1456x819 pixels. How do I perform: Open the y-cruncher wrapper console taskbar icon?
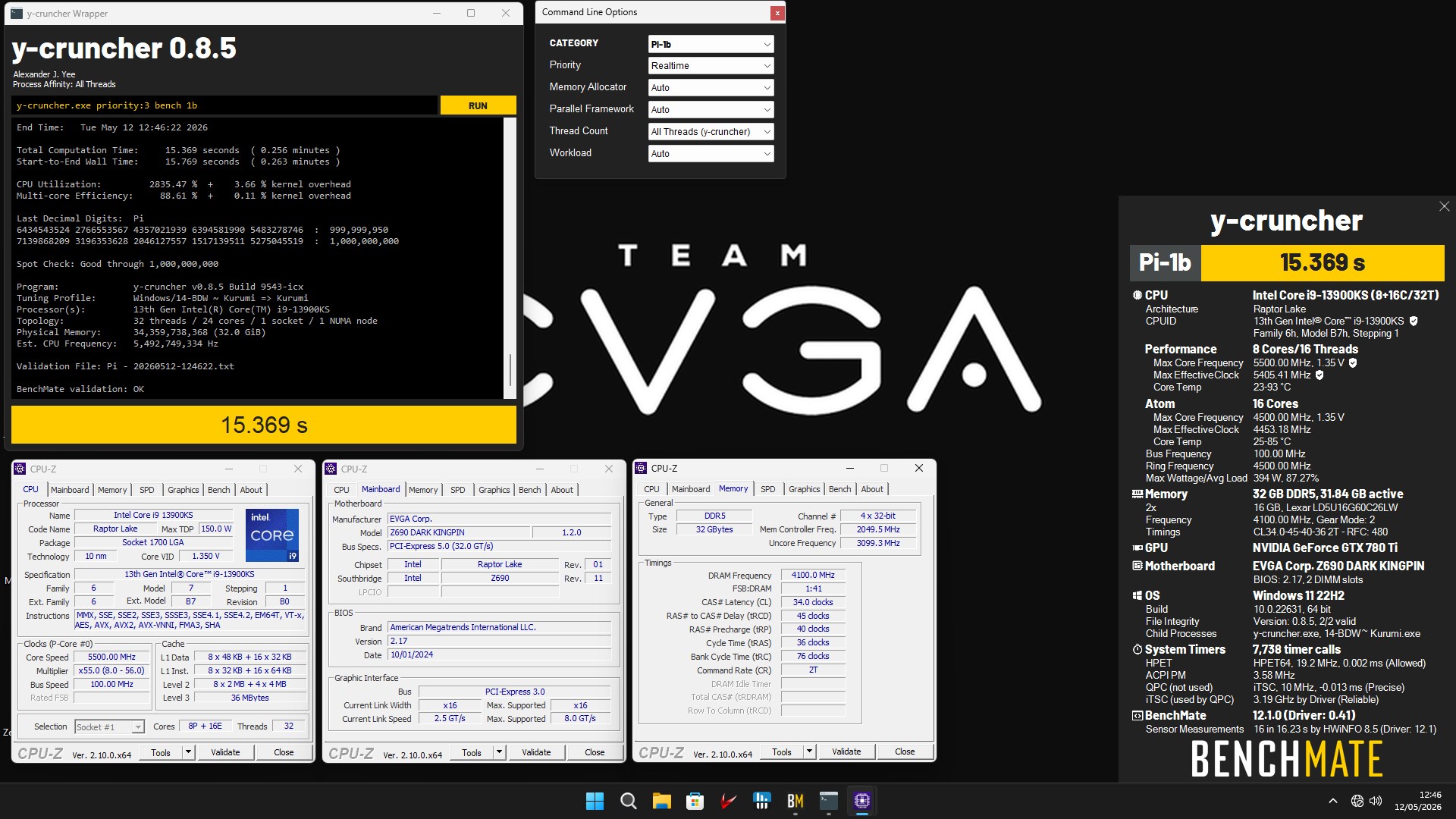click(x=828, y=801)
